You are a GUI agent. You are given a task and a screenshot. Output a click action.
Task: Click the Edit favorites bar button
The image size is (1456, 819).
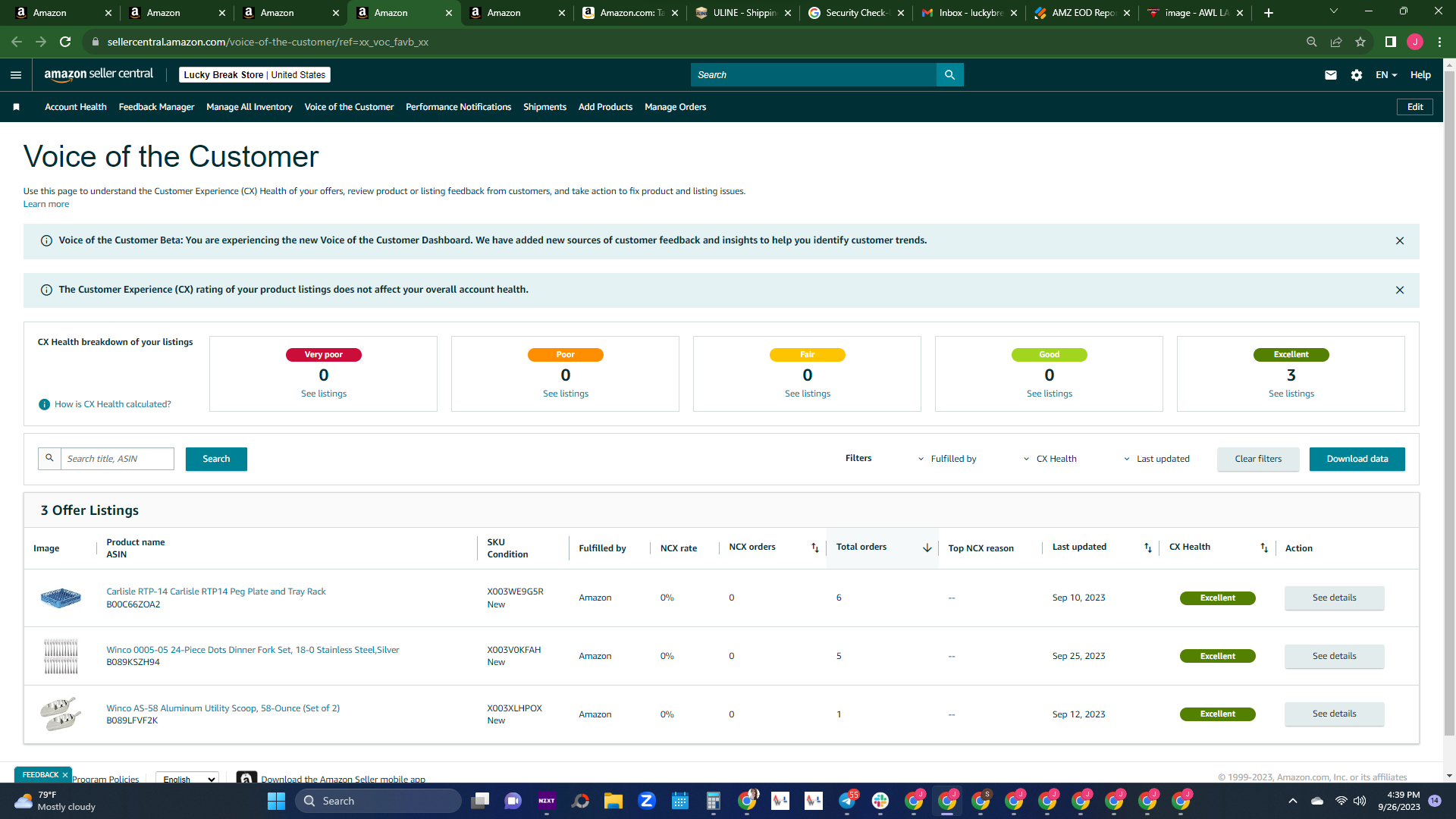point(1415,107)
